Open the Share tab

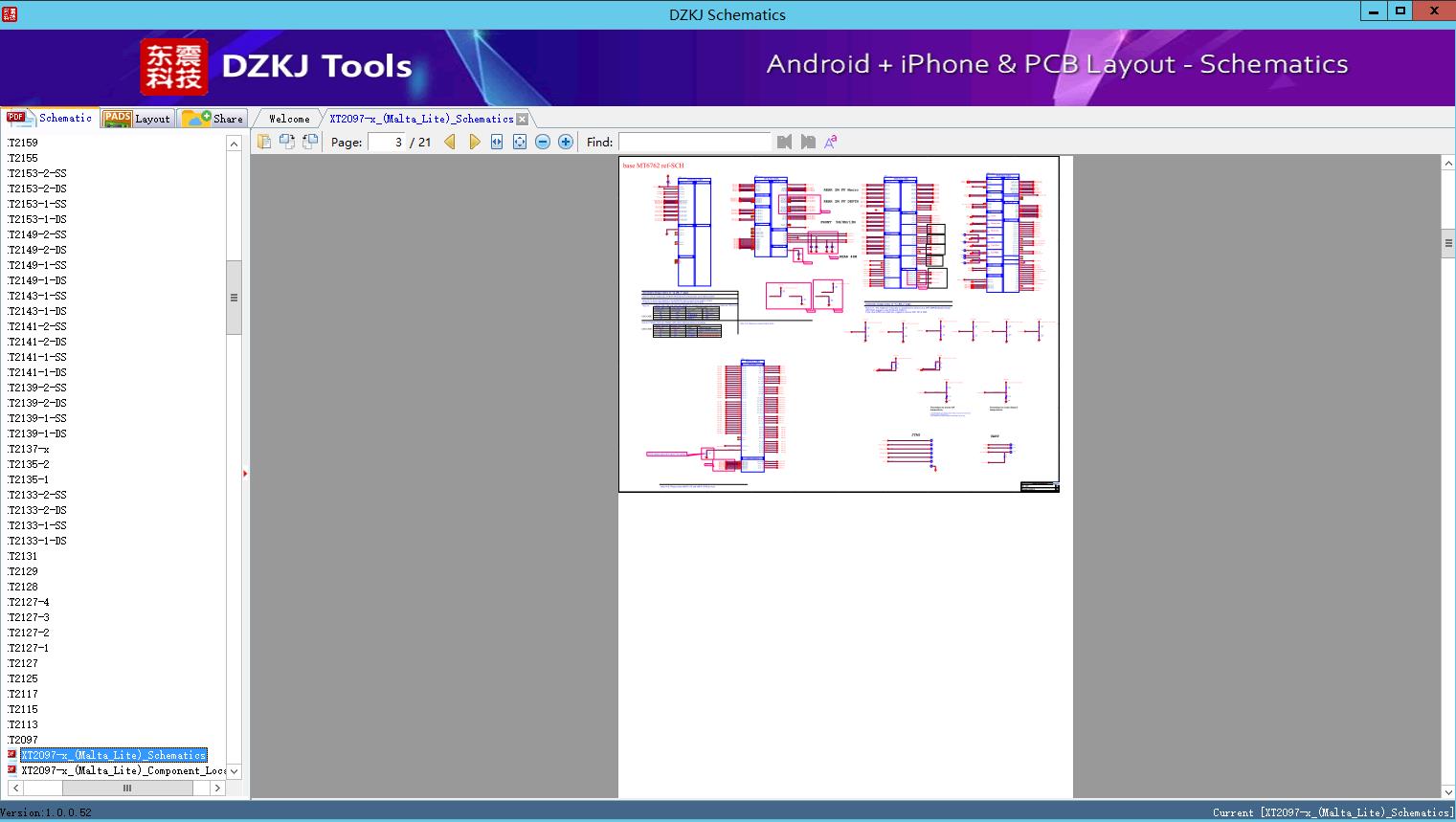click(x=213, y=119)
